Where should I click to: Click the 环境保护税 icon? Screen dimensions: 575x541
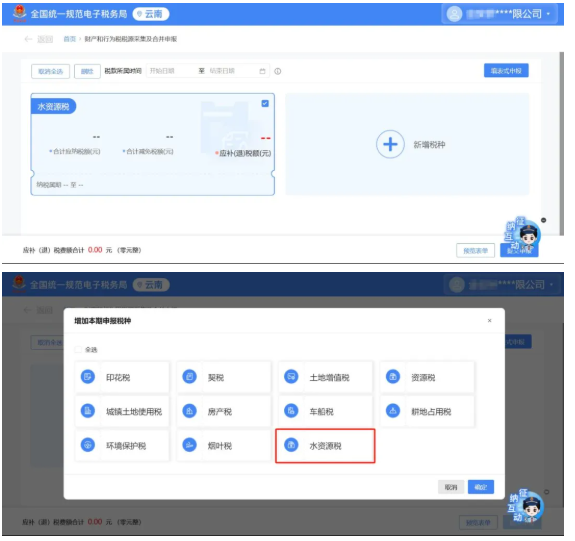[88, 445]
